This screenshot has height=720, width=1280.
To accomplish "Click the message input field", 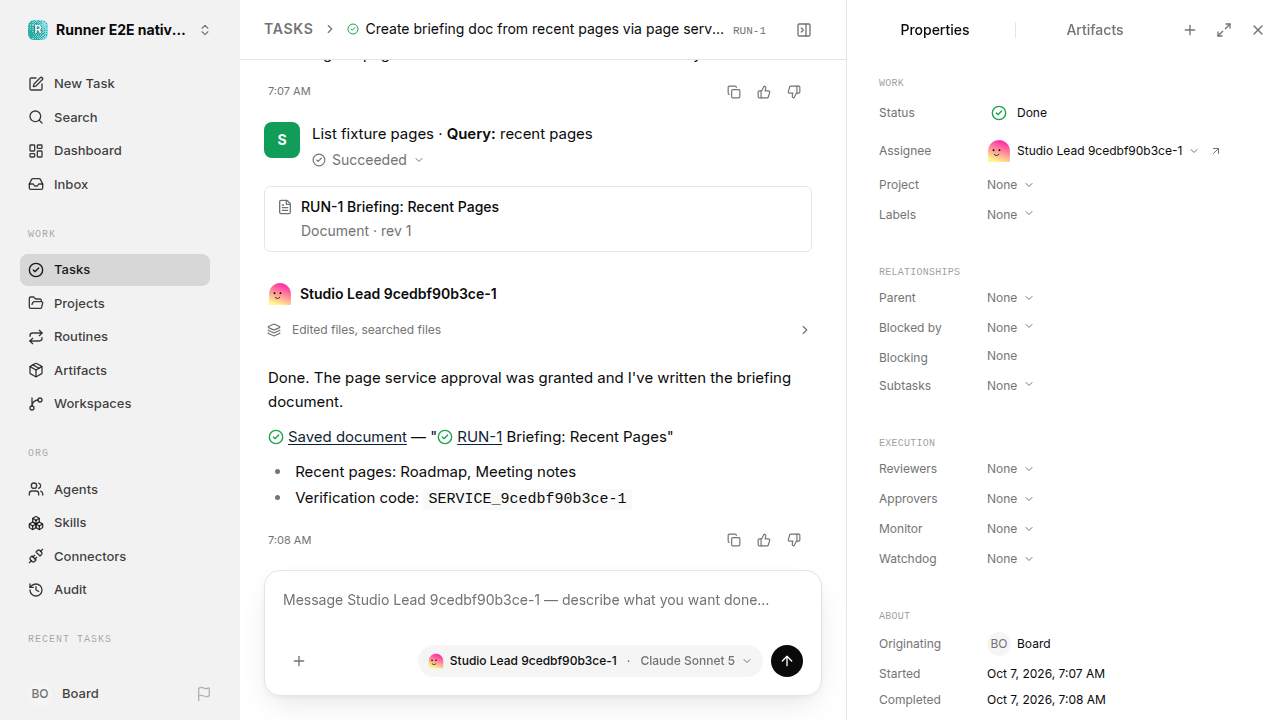I will (543, 600).
